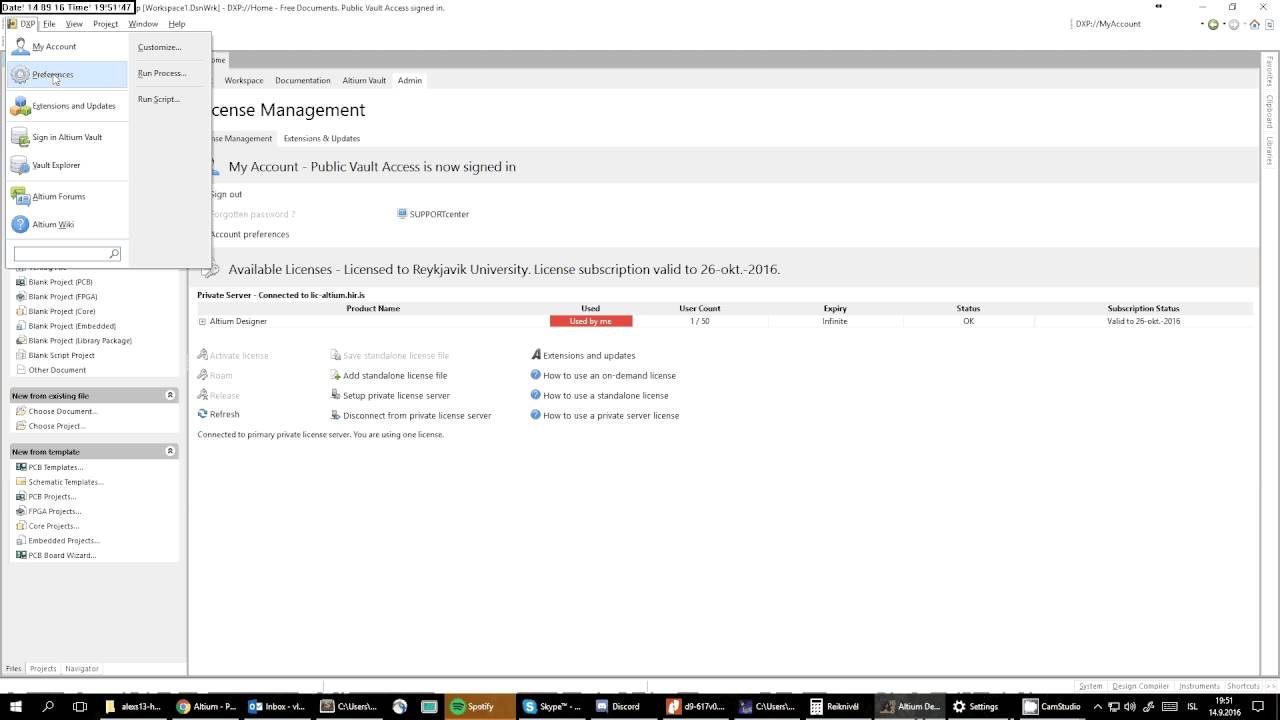The width and height of the screenshot is (1280, 720).
Task: Open How to use an on-demand license
Action: tap(603, 375)
